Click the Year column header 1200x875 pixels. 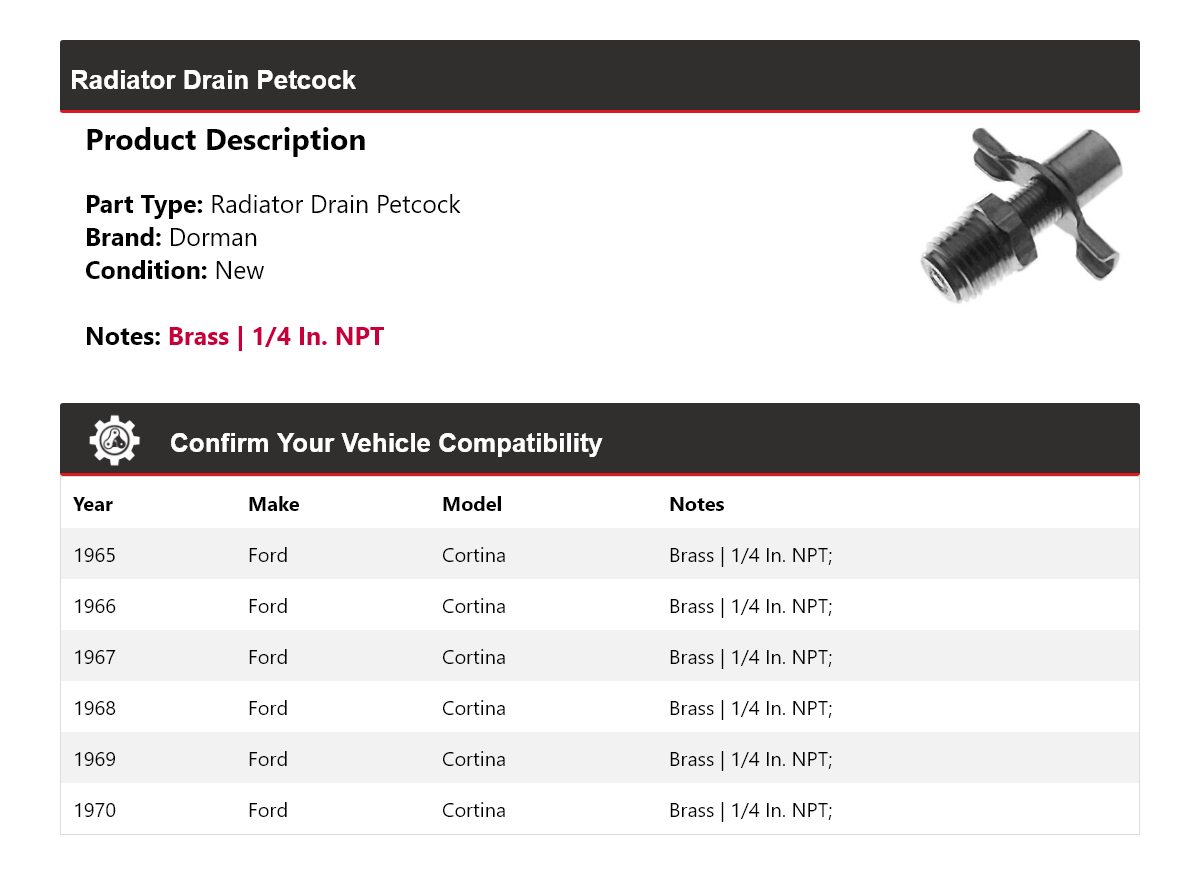[x=93, y=504]
